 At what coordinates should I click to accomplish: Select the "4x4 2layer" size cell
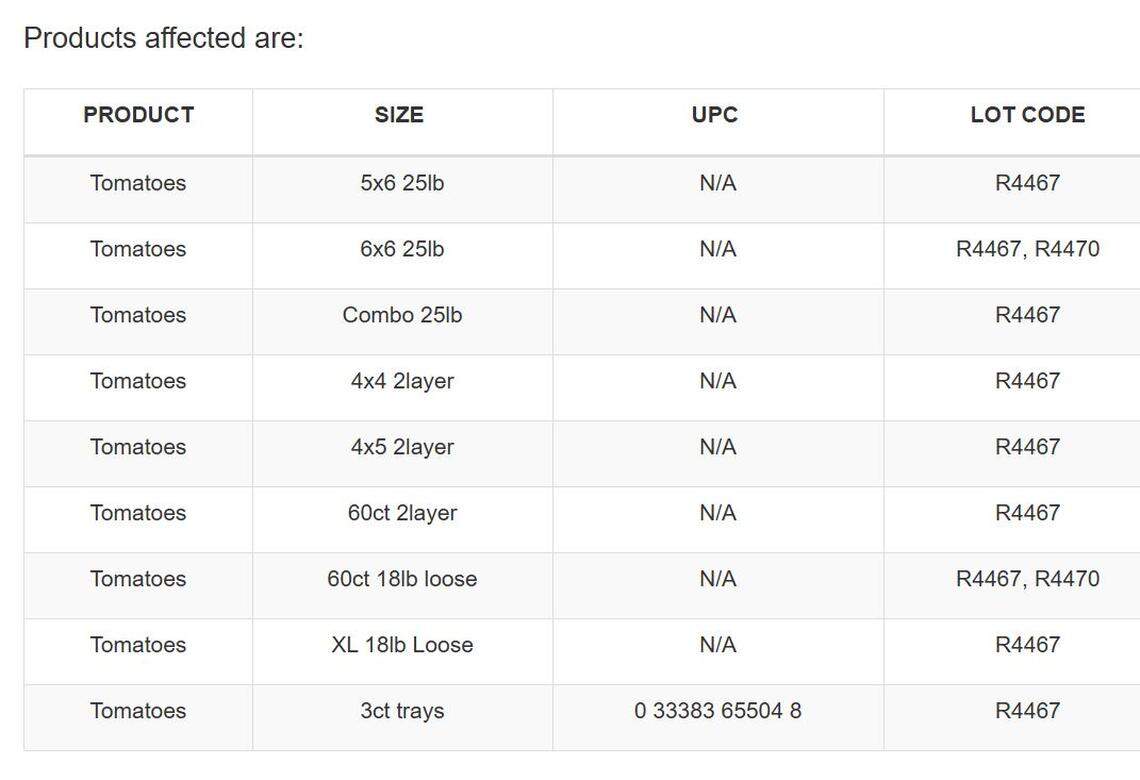(402, 381)
